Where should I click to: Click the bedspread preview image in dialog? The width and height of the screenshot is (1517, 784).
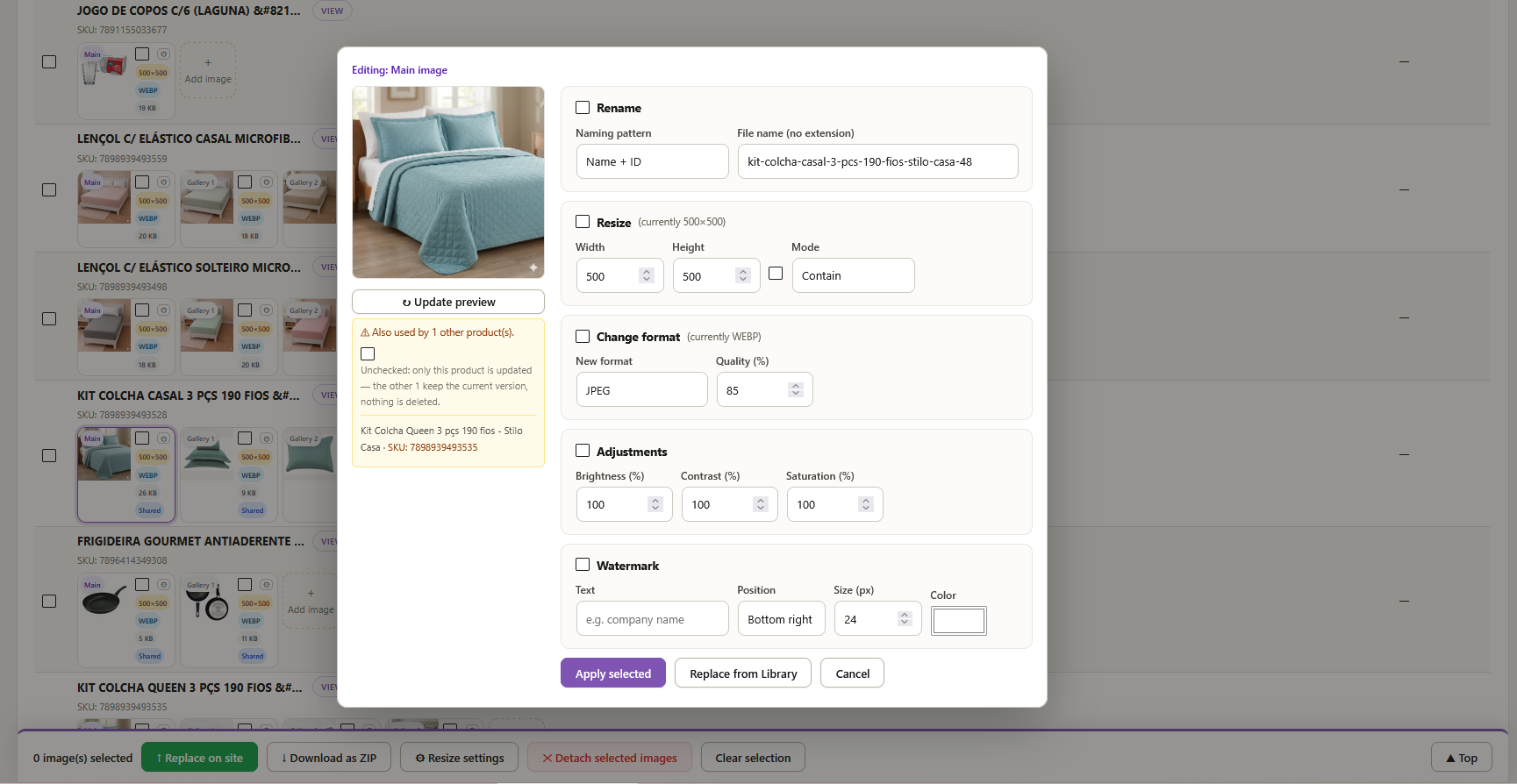coord(448,182)
